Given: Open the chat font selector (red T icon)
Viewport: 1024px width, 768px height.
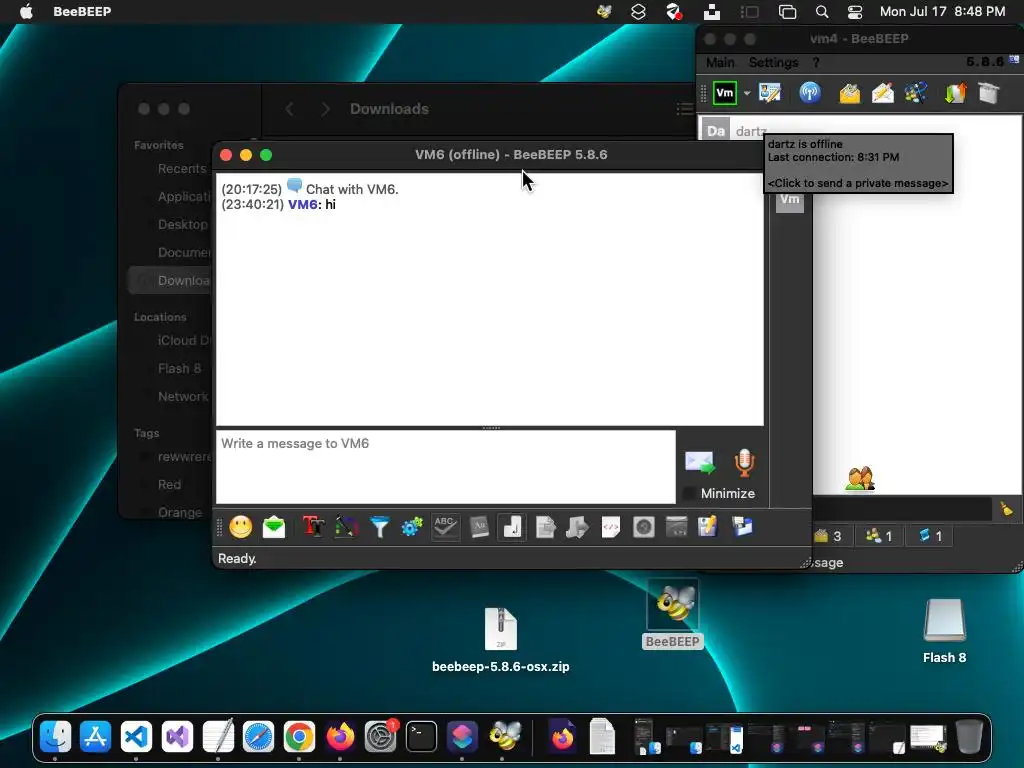Looking at the screenshot, I should [313, 527].
